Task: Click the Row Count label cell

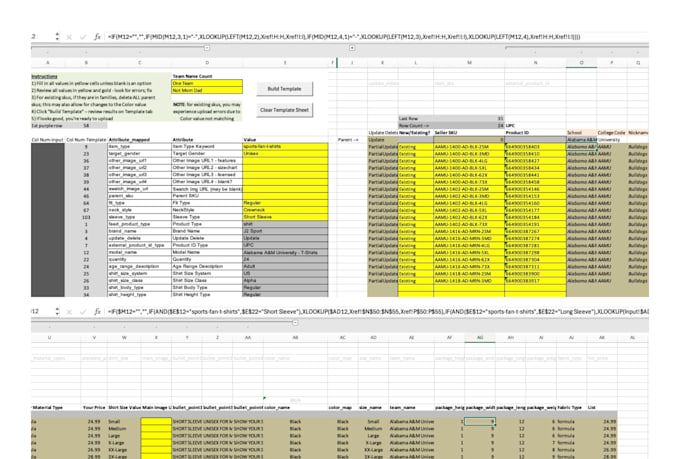Action: click(x=416, y=125)
